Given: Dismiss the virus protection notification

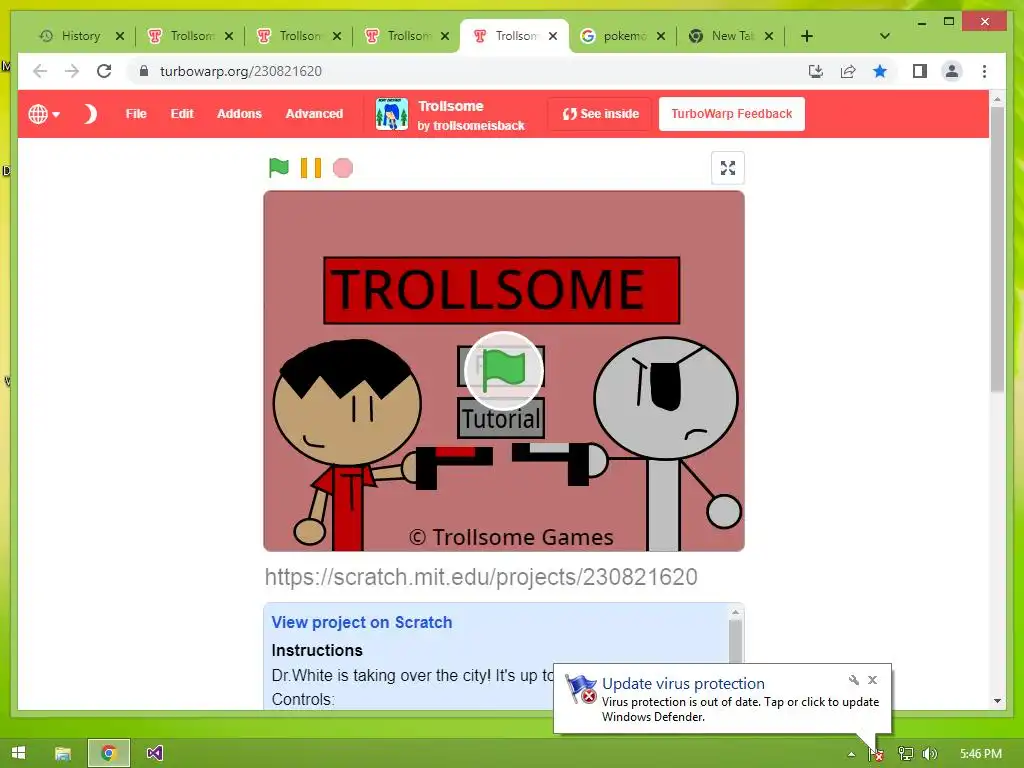Looking at the screenshot, I should click(x=872, y=680).
